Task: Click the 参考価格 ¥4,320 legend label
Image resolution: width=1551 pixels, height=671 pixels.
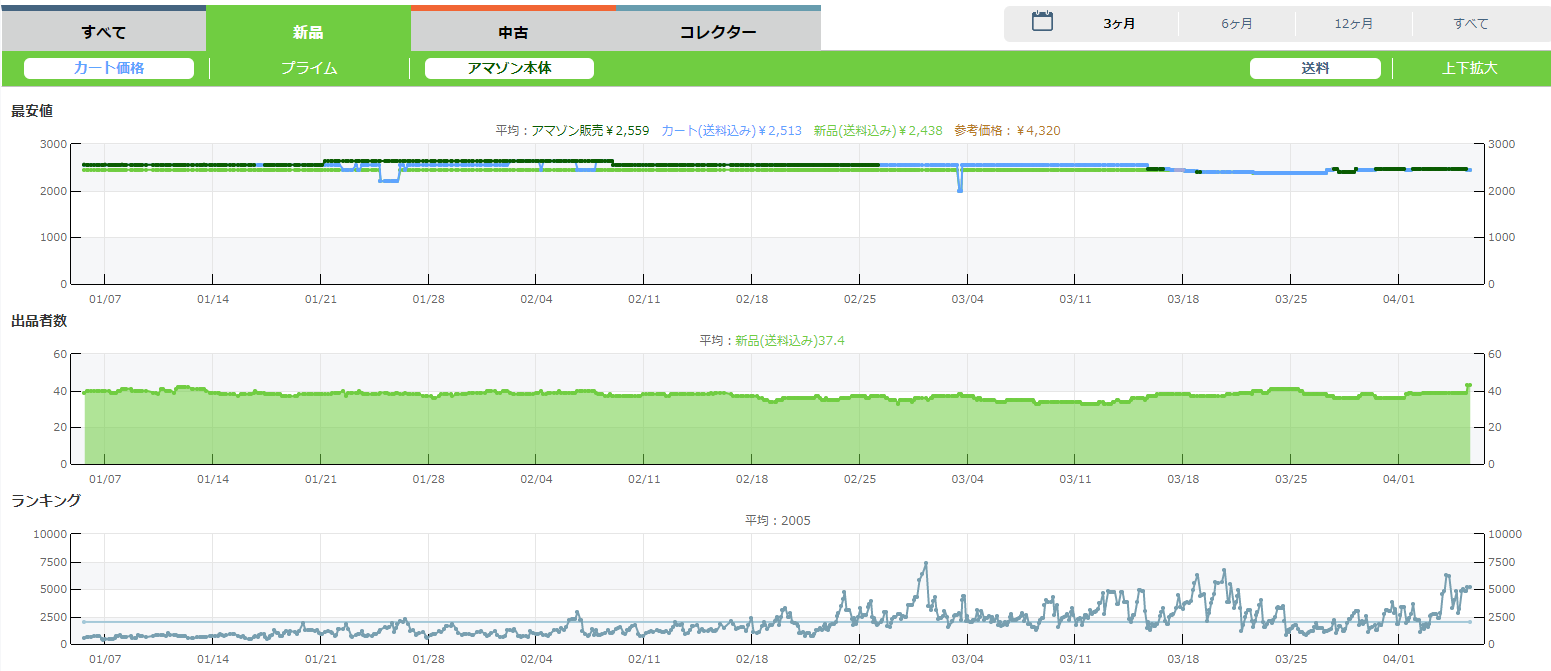Action: point(1006,130)
